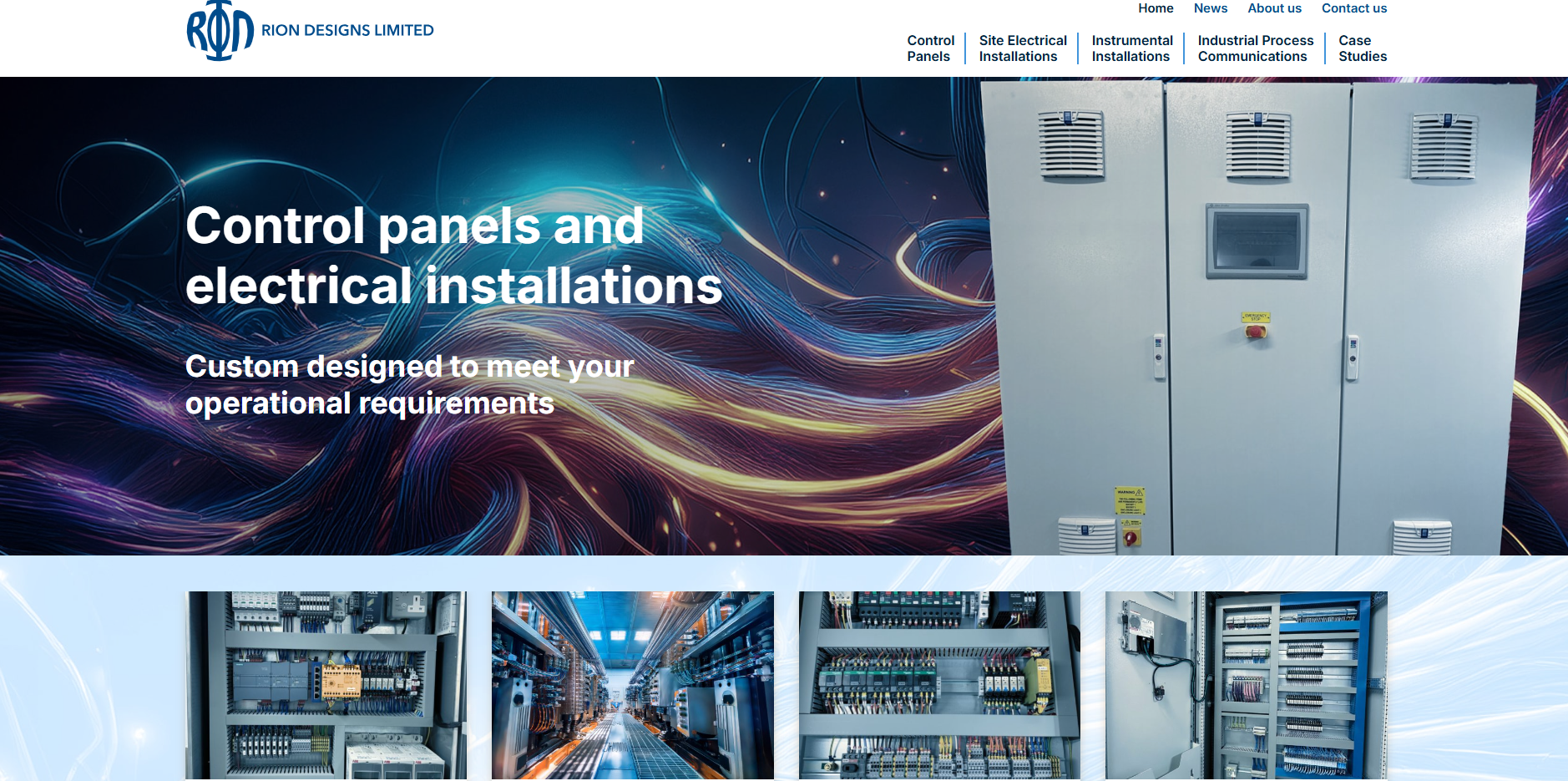The image size is (1568, 781).
Task: Open Industrial Process Communications section
Action: click(x=1255, y=48)
